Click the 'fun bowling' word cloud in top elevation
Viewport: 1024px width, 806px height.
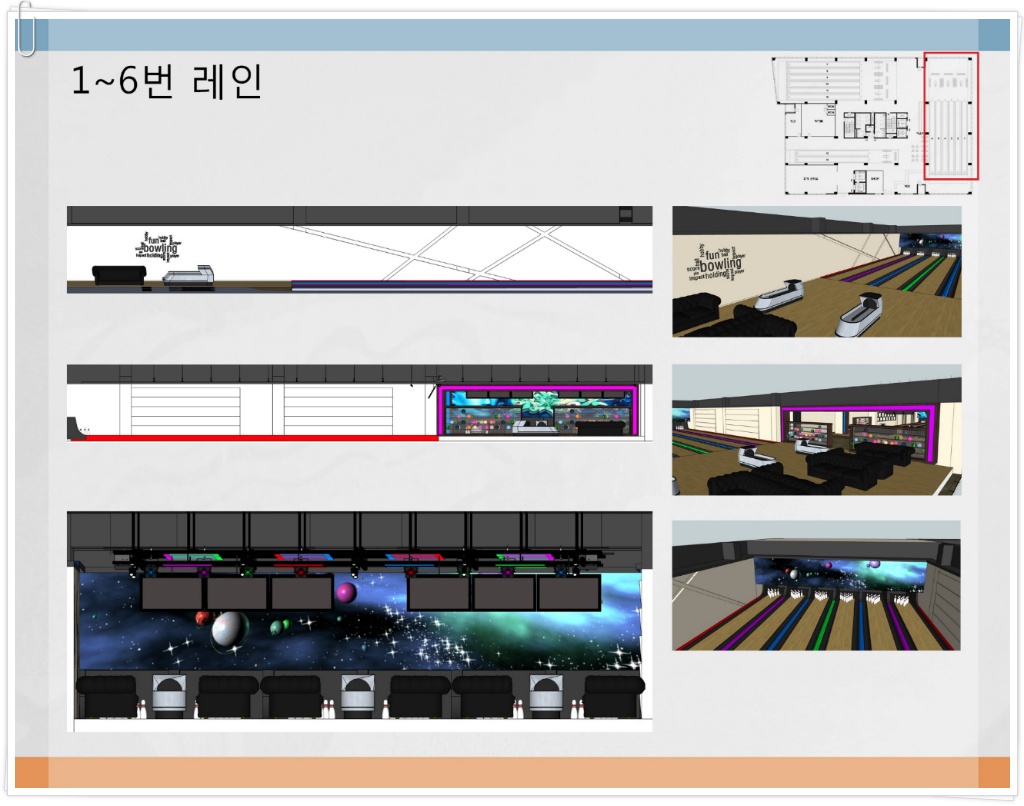pyautogui.click(x=159, y=246)
